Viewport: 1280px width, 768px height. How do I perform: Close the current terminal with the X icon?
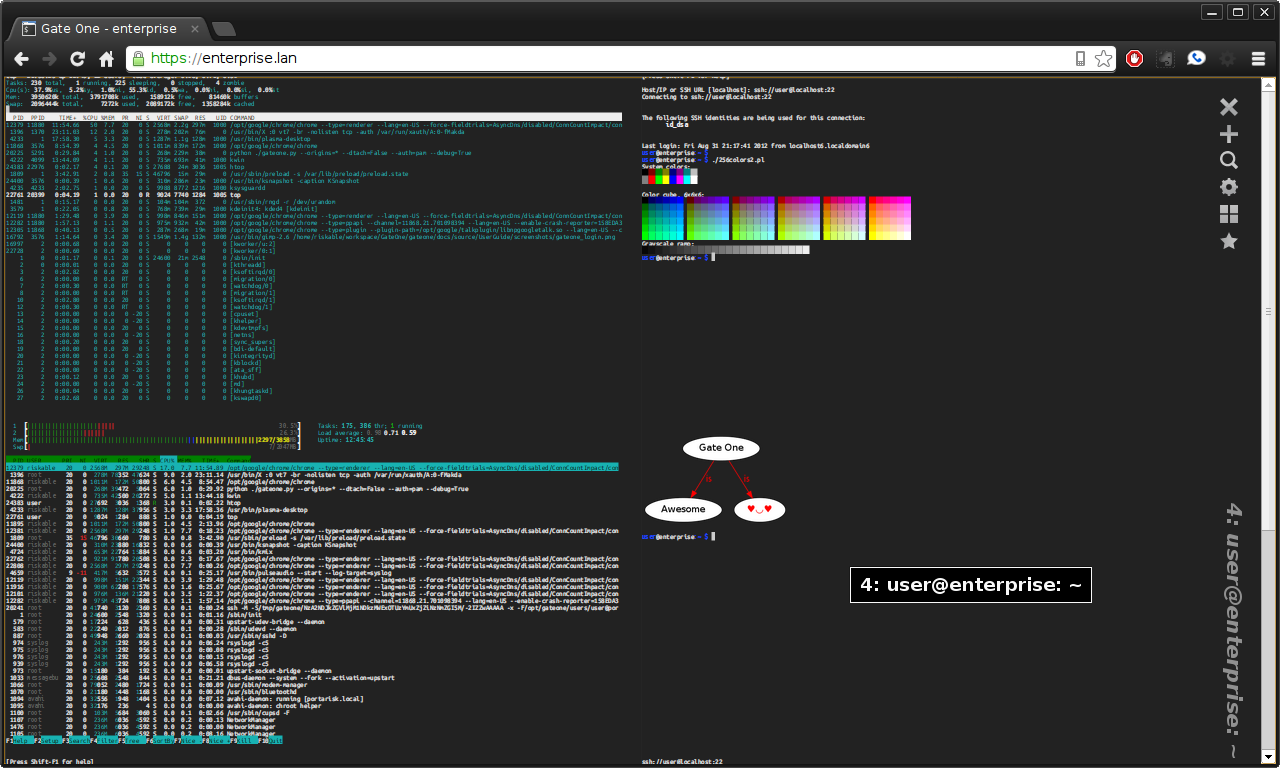click(x=1228, y=106)
